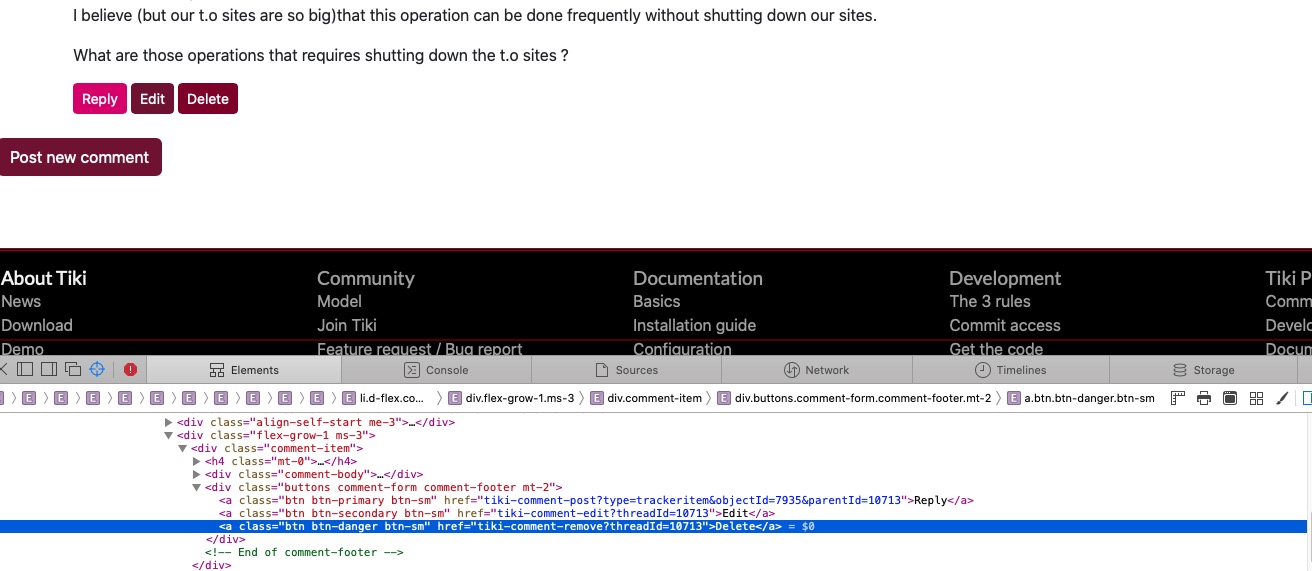Switch to the Network tab

[x=818, y=370]
